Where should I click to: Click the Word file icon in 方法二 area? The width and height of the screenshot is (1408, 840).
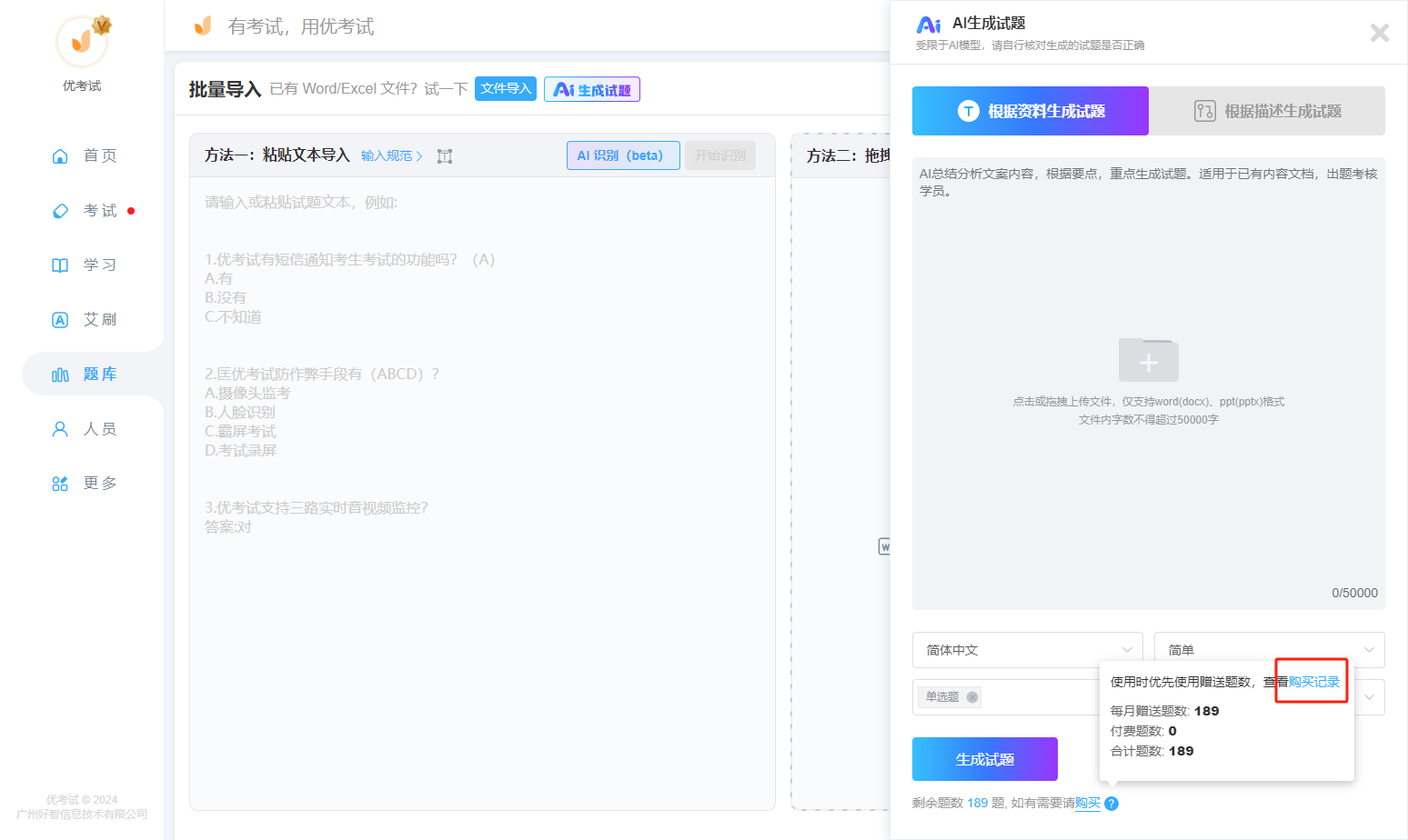pyautogui.click(x=884, y=546)
